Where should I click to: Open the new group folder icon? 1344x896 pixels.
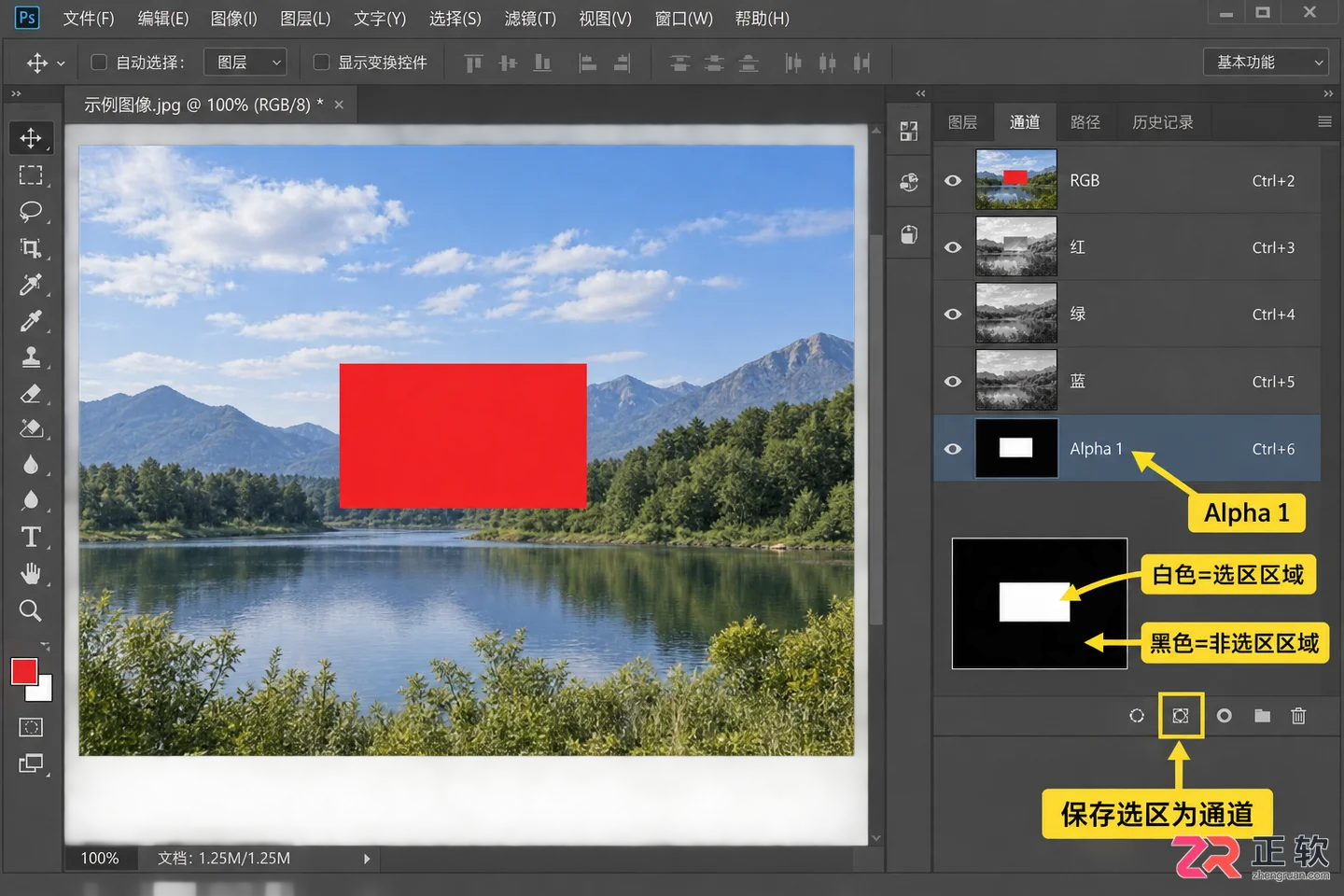(x=1262, y=716)
